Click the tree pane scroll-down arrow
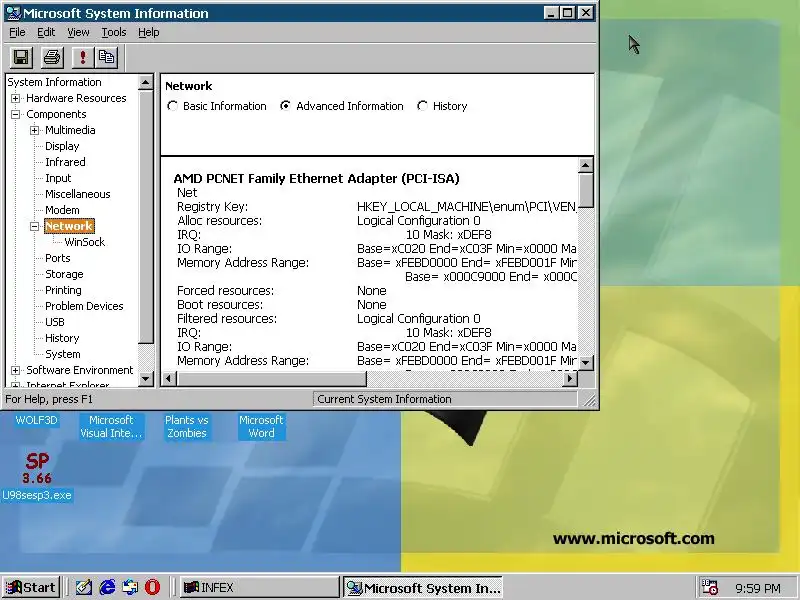The image size is (800, 600). (145, 379)
